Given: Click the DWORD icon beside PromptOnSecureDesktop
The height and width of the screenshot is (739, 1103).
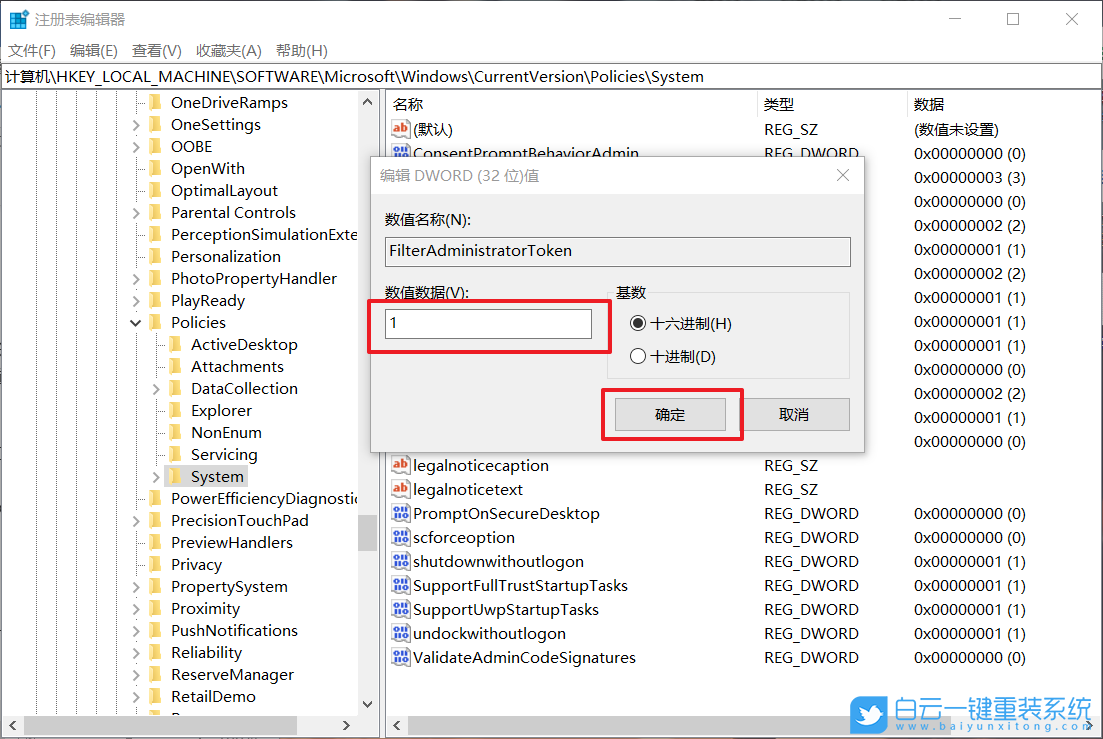Looking at the screenshot, I should [x=401, y=513].
